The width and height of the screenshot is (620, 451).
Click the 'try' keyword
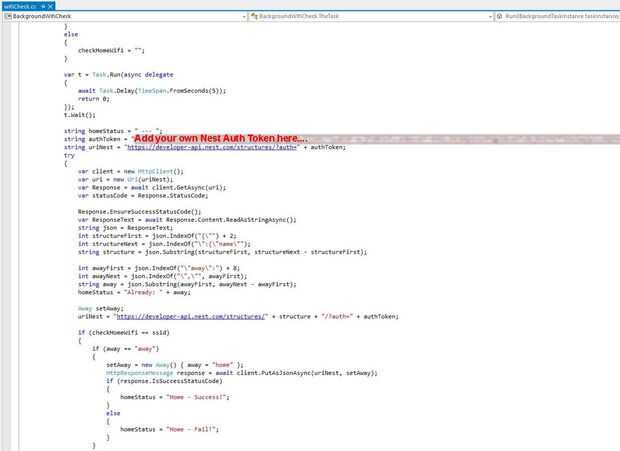pos(69,155)
